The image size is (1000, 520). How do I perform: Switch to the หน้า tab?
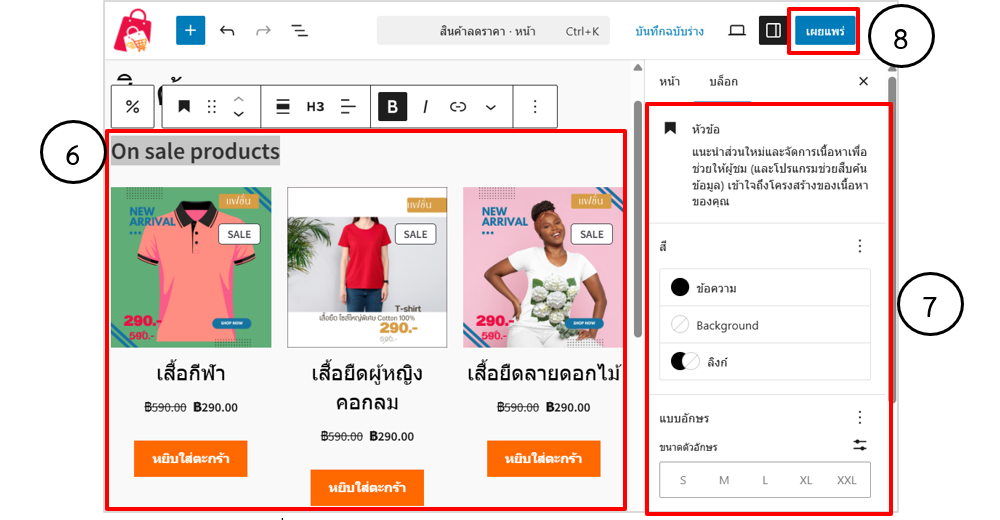point(669,81)
